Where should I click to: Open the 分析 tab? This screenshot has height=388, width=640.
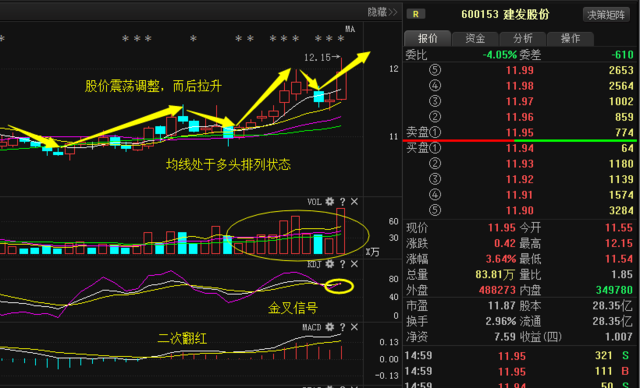point(522,38)
